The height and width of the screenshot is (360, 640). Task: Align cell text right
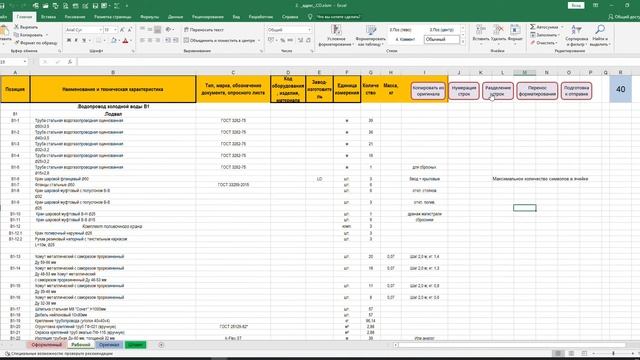[157, 40]
